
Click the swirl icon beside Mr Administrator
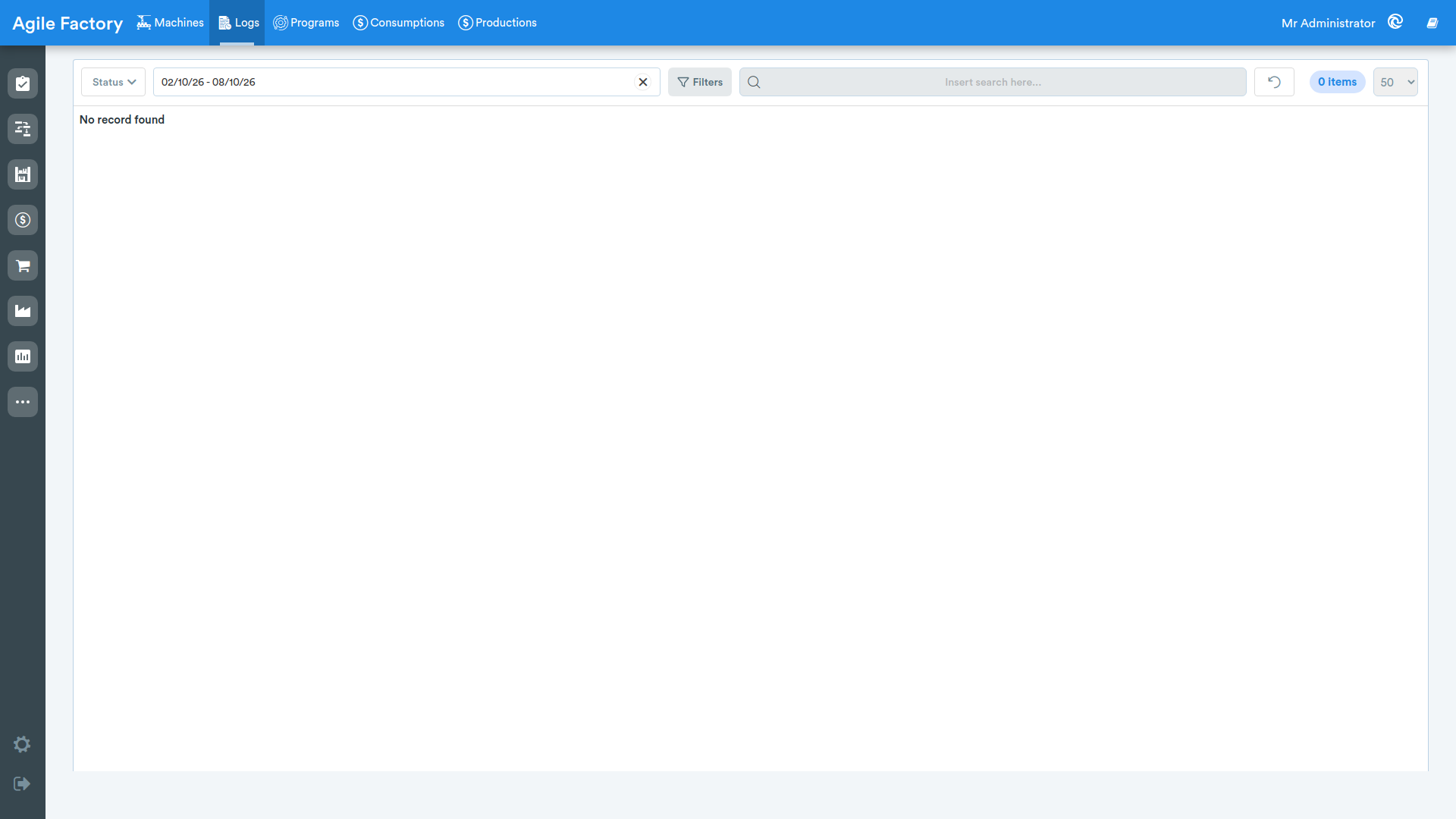1395,22
